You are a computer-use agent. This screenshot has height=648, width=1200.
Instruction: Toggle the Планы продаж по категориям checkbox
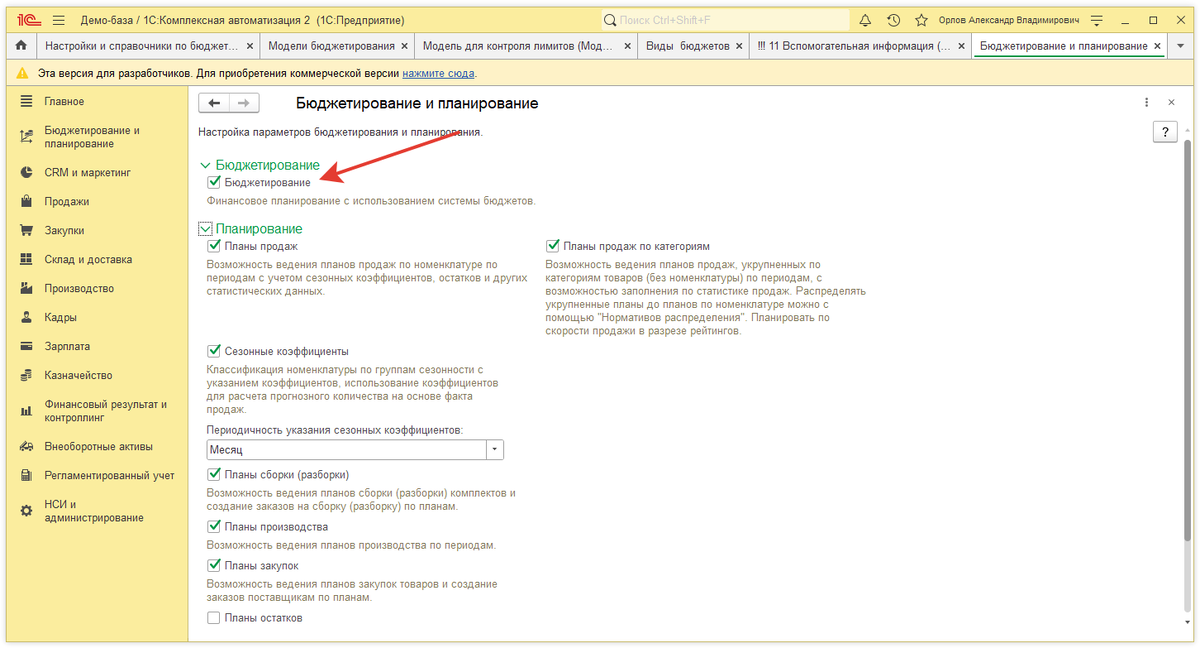[x=552, y=246]
